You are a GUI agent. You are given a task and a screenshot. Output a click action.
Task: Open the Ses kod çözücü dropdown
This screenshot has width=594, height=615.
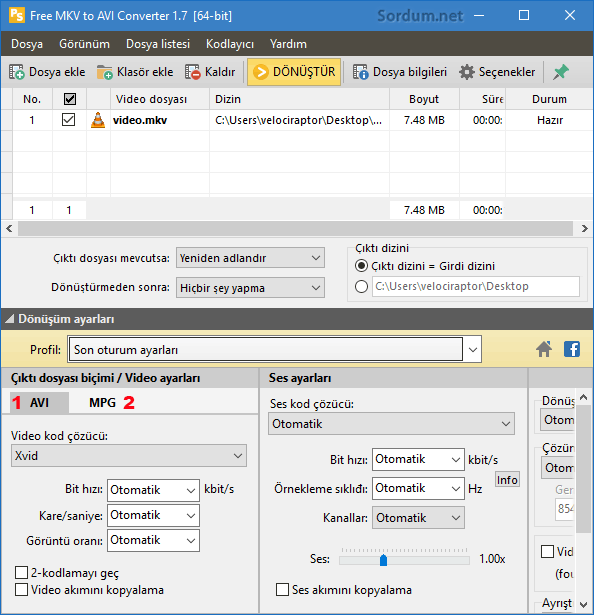pos(392,424)
